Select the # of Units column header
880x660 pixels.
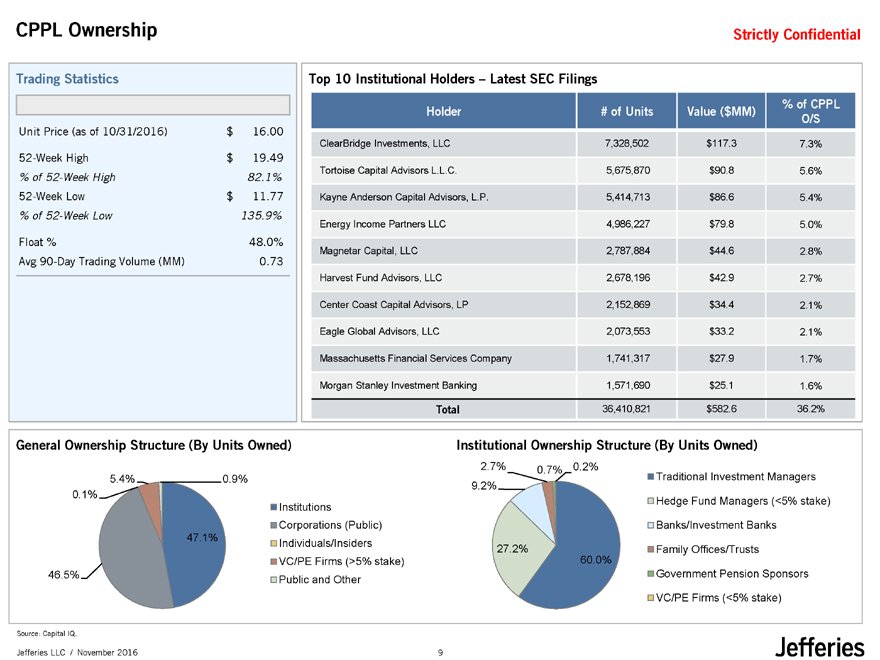click(x=624, y=110)
